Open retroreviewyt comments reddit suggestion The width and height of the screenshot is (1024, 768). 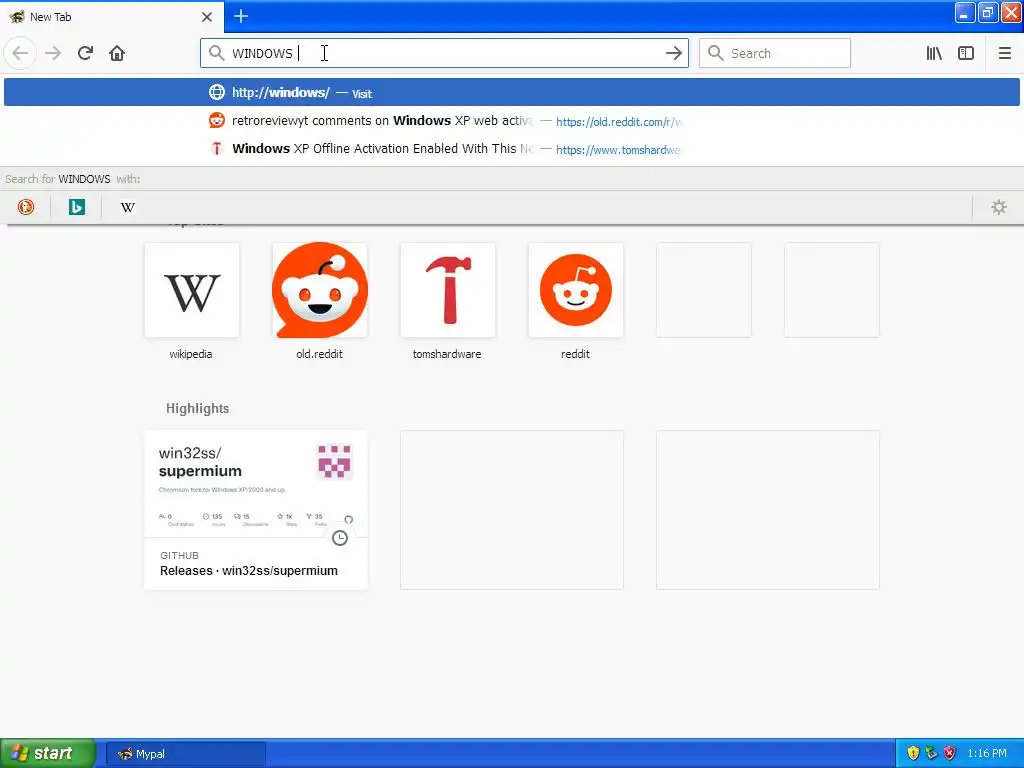click(512, 121)
